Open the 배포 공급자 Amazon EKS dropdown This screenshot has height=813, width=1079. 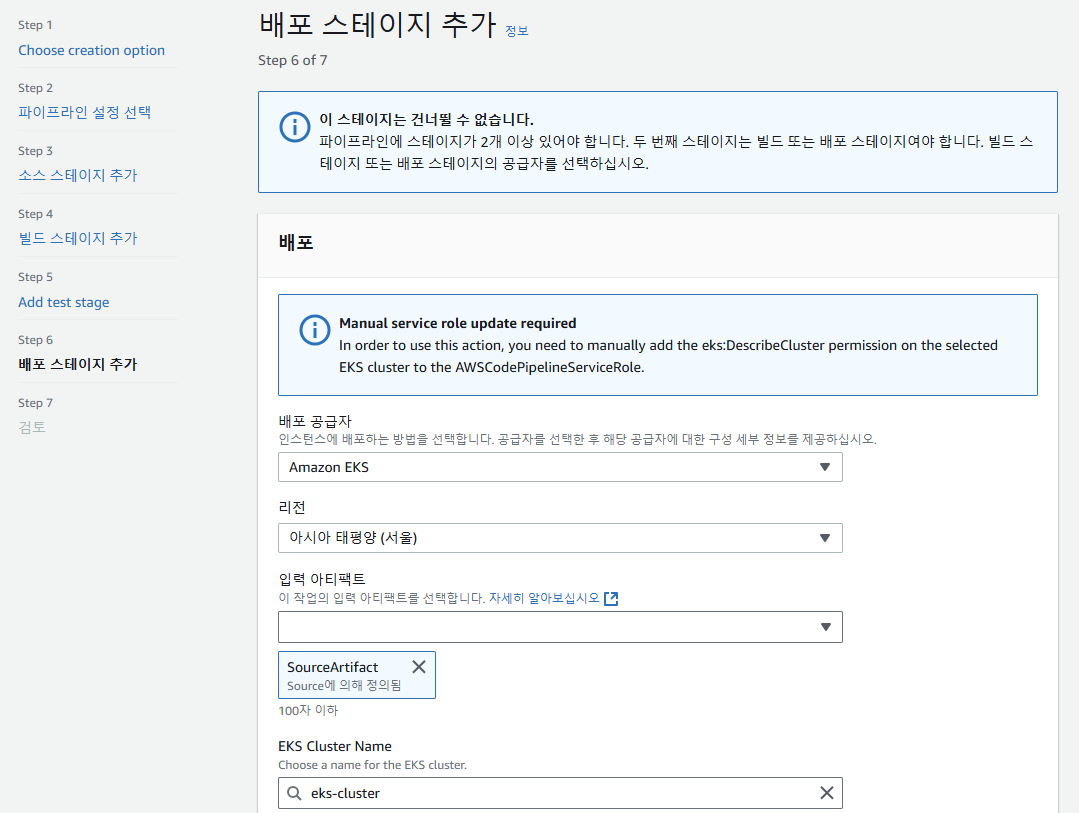[560, 467]
